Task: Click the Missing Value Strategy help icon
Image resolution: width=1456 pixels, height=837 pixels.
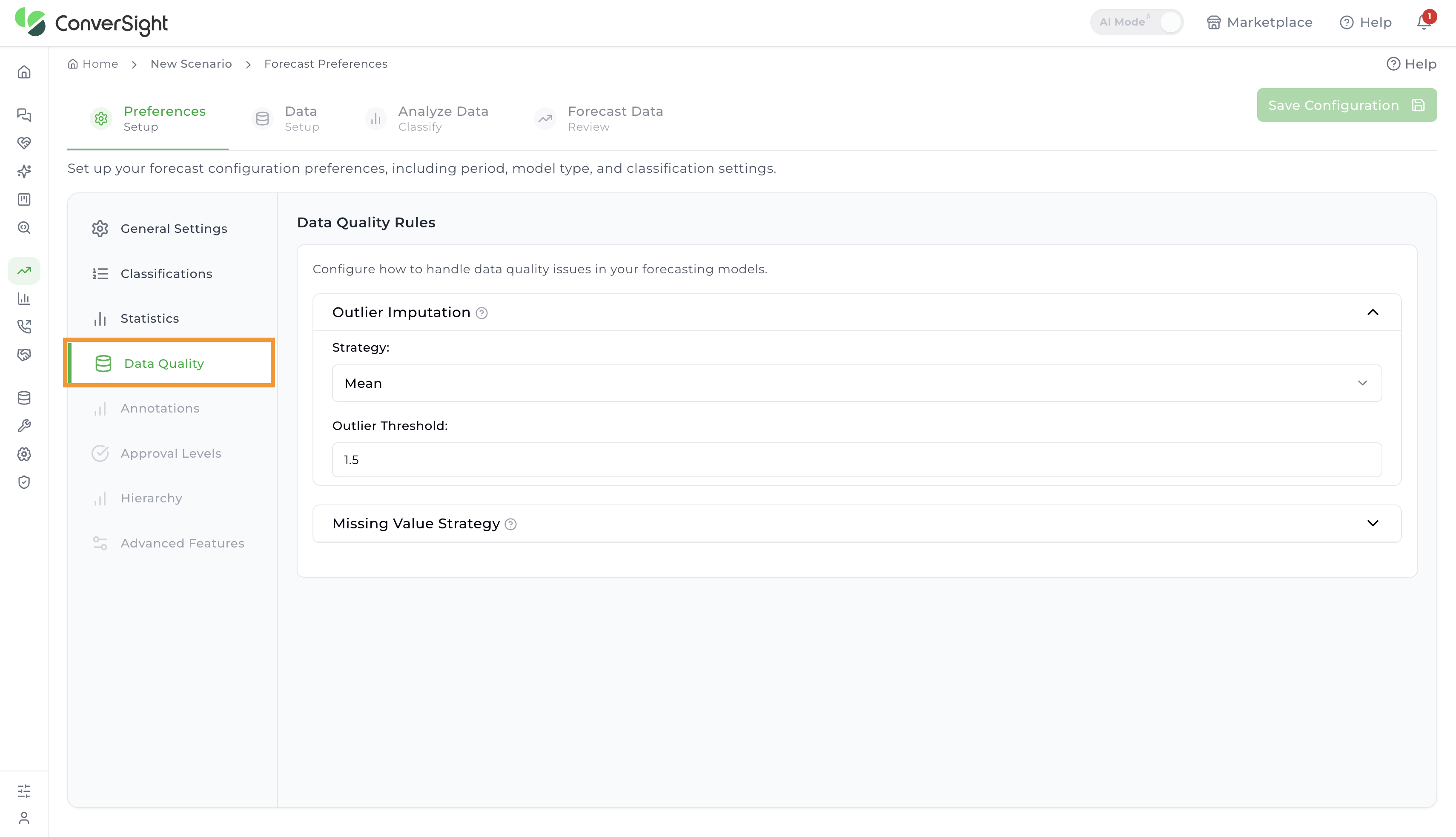Action: 510,524
